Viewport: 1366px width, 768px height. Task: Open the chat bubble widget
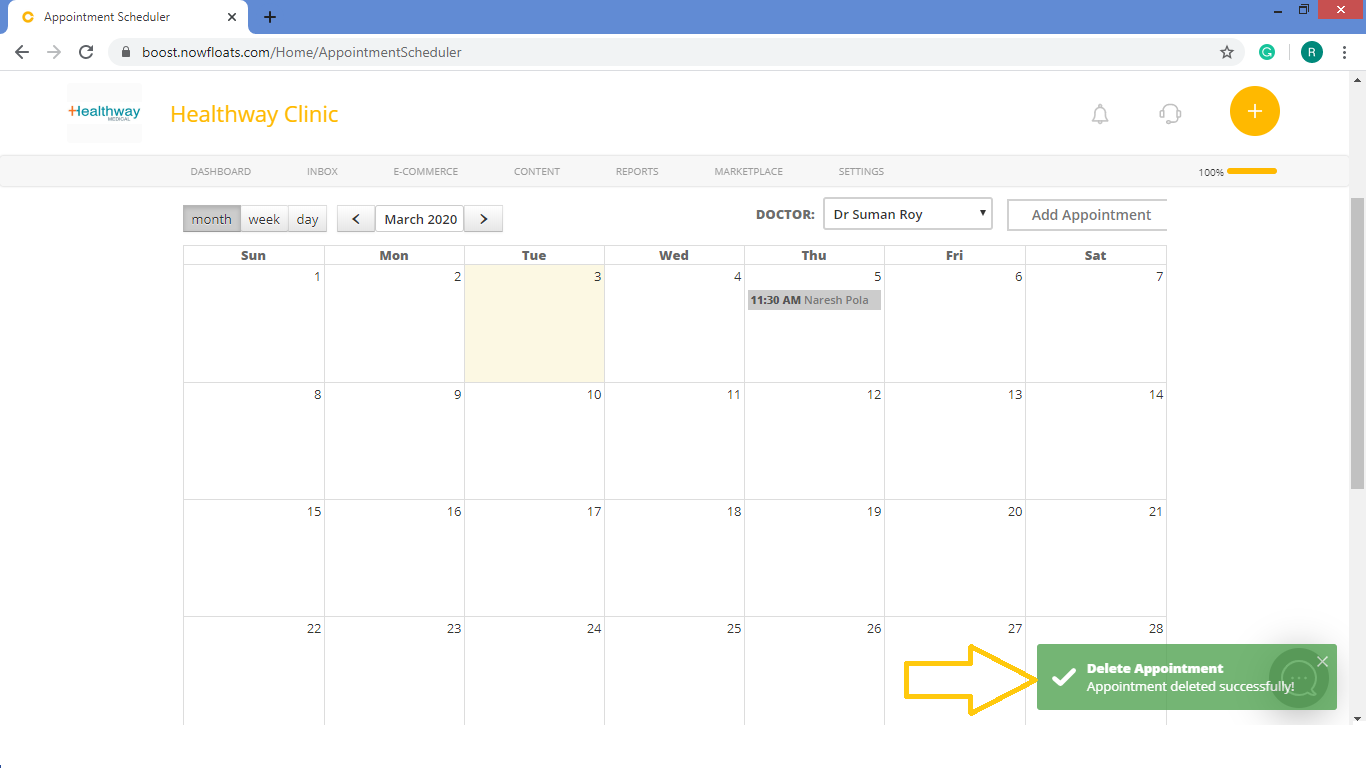[x=1299, y=678]
